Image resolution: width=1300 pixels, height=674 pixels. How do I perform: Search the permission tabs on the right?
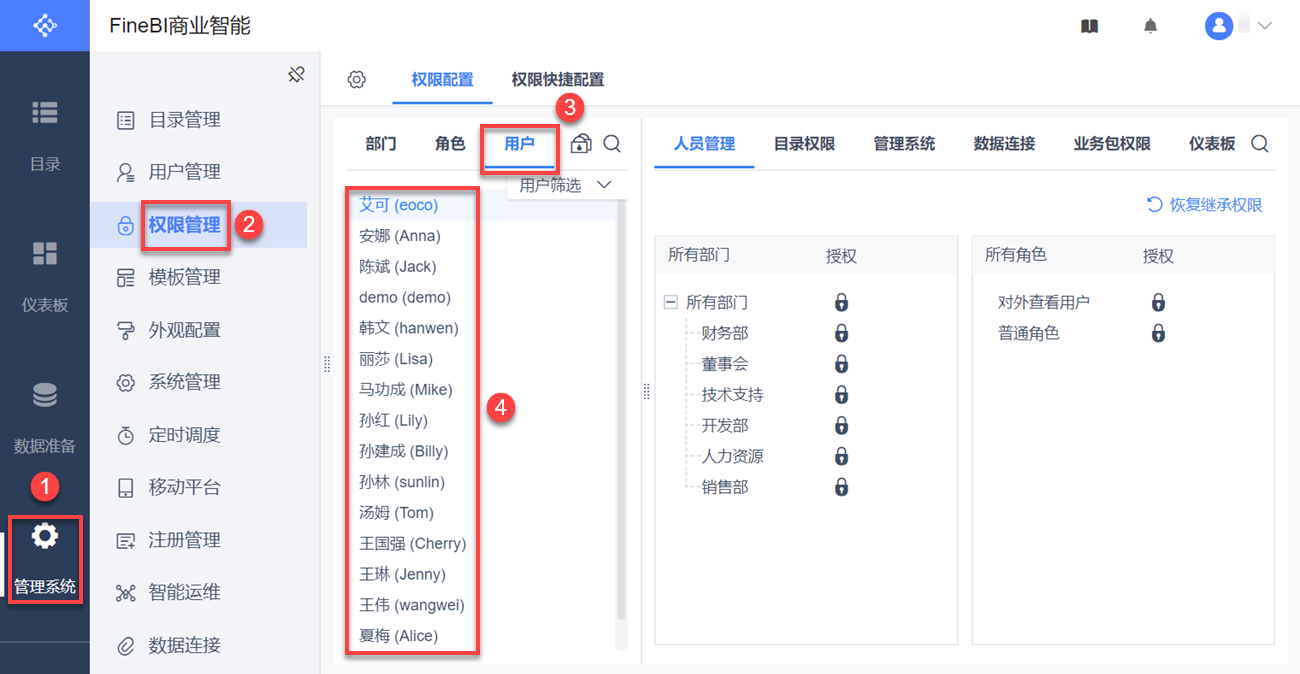tap(1260, 144)
